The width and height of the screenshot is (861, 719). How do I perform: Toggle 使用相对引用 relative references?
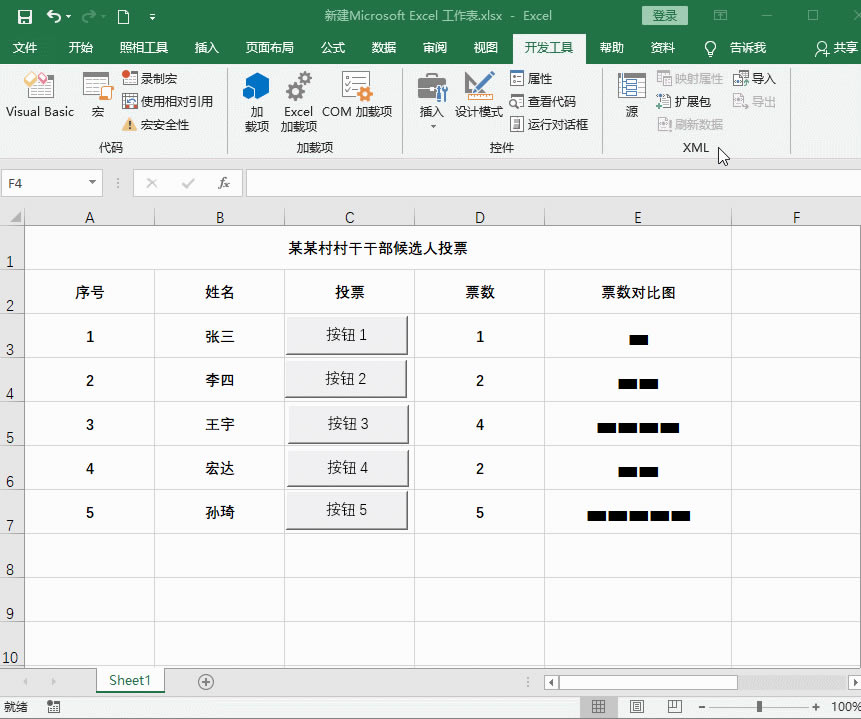[x=159, y=100]
